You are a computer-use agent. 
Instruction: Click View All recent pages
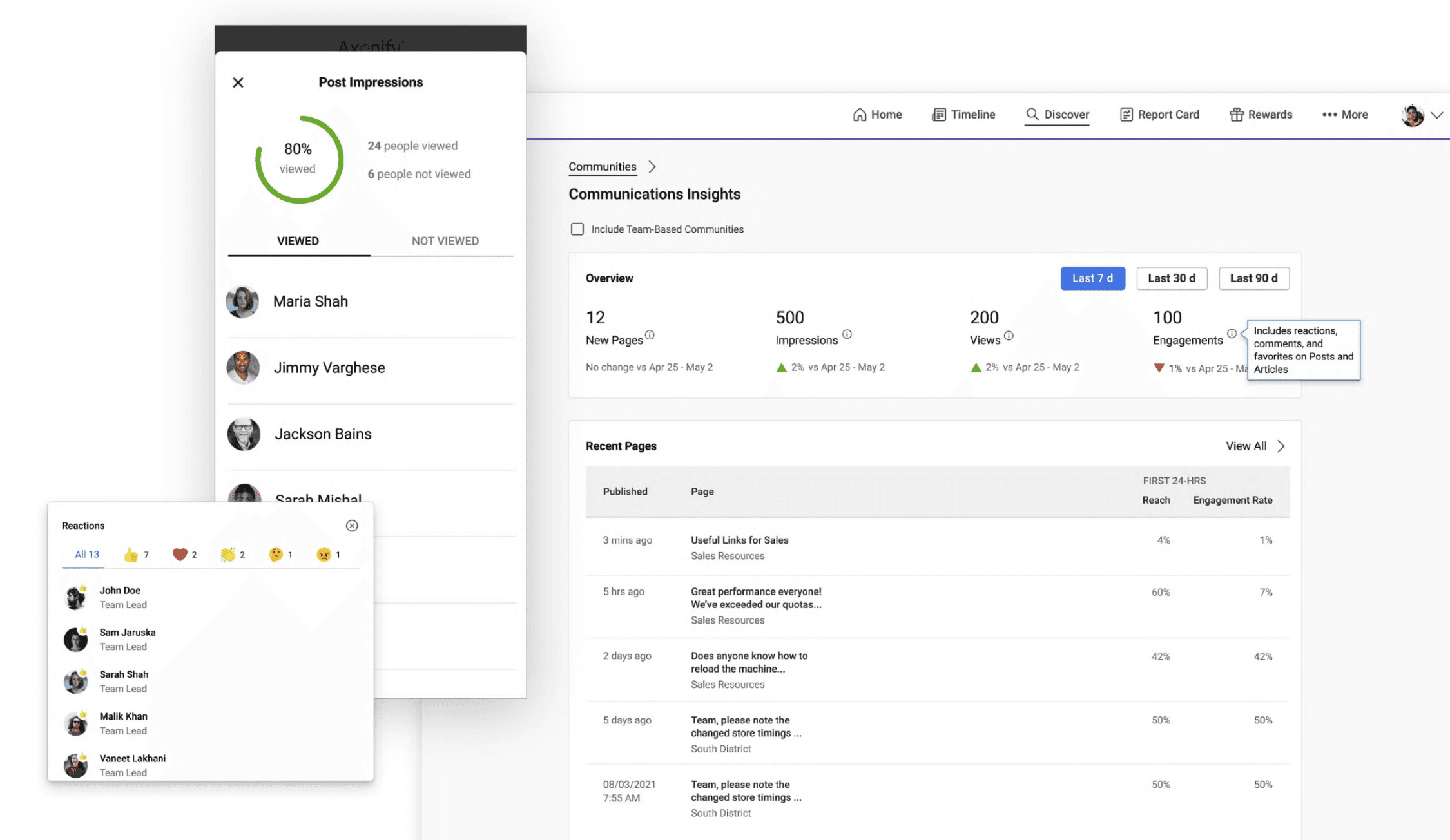(1246, 446)
